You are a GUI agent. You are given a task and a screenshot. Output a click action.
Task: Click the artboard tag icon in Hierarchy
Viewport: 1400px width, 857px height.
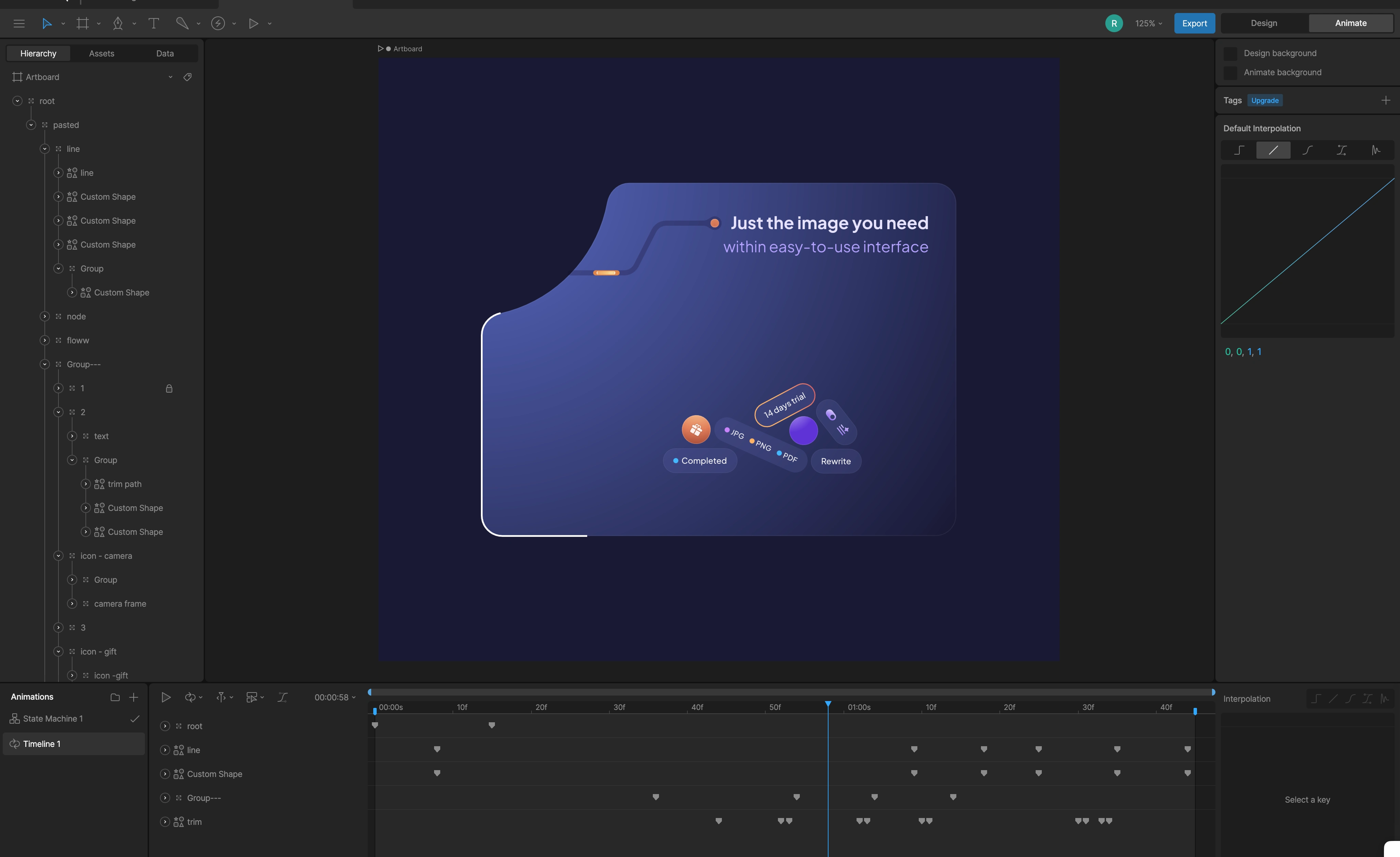pyautogui.click(x=188, y=77)
